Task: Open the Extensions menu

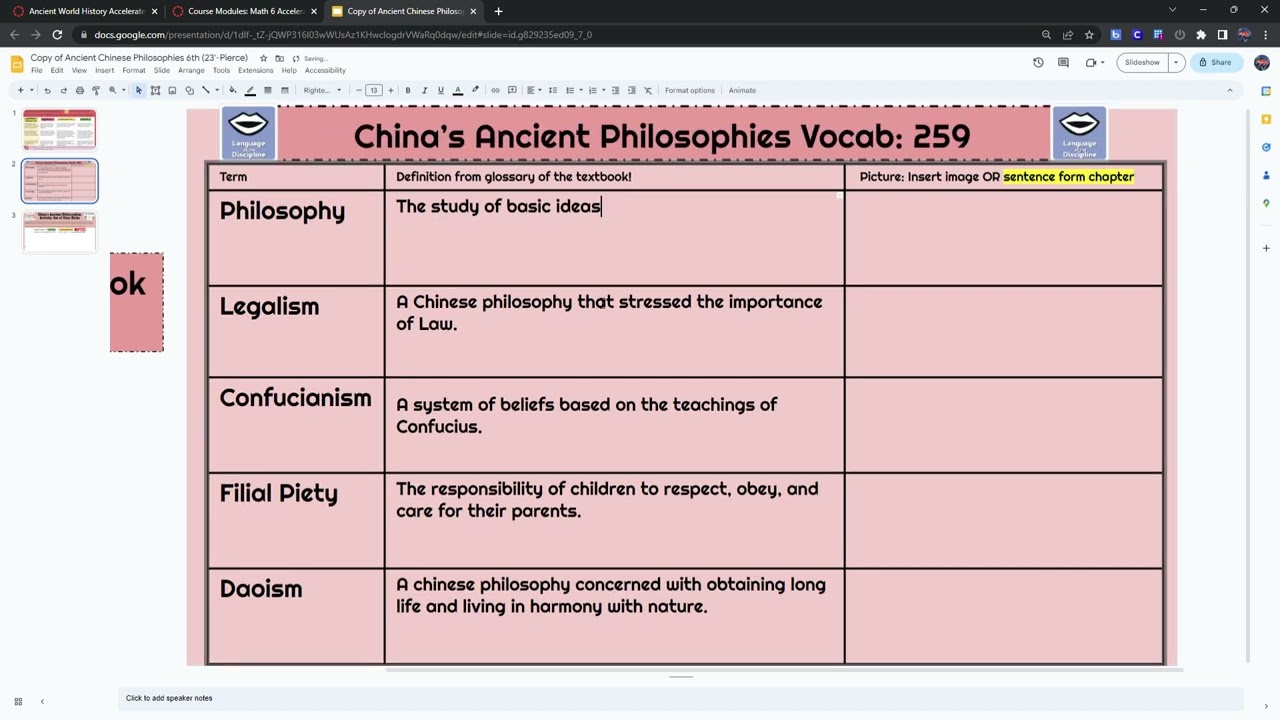Action: point(255,70)
